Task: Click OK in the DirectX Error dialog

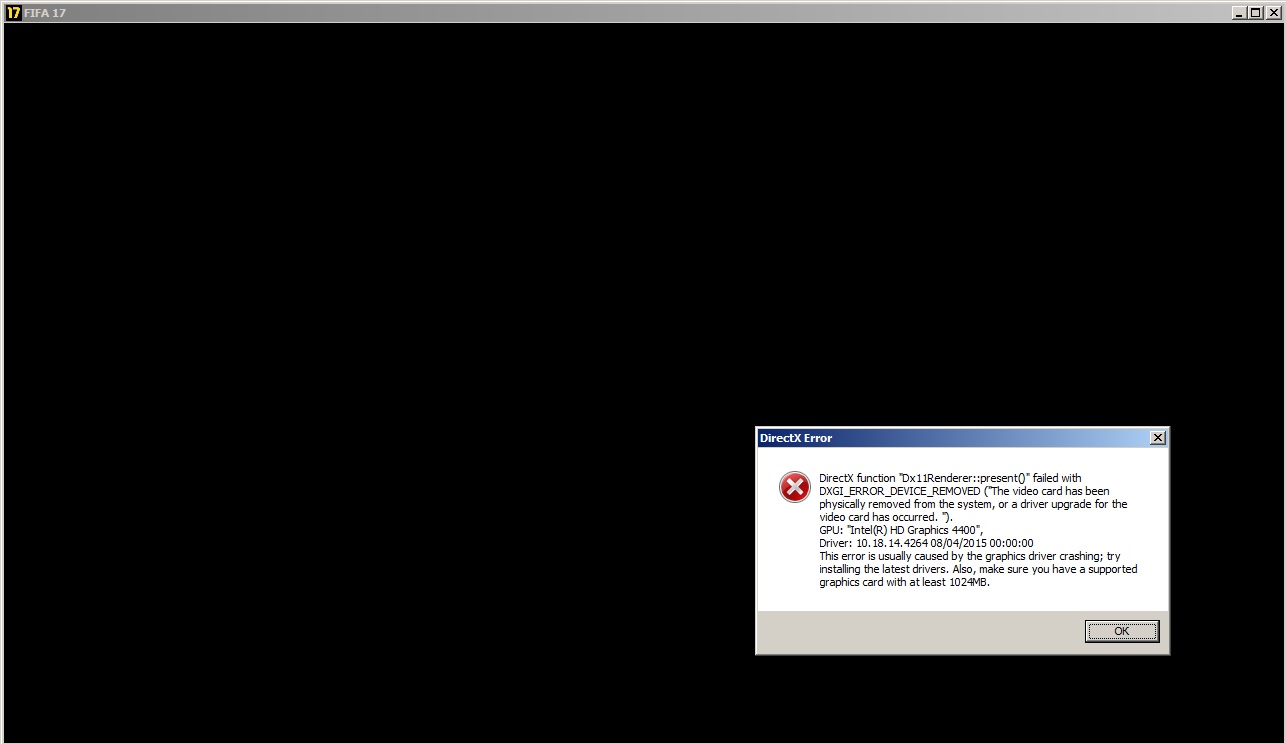Action: coord(1122,631)
